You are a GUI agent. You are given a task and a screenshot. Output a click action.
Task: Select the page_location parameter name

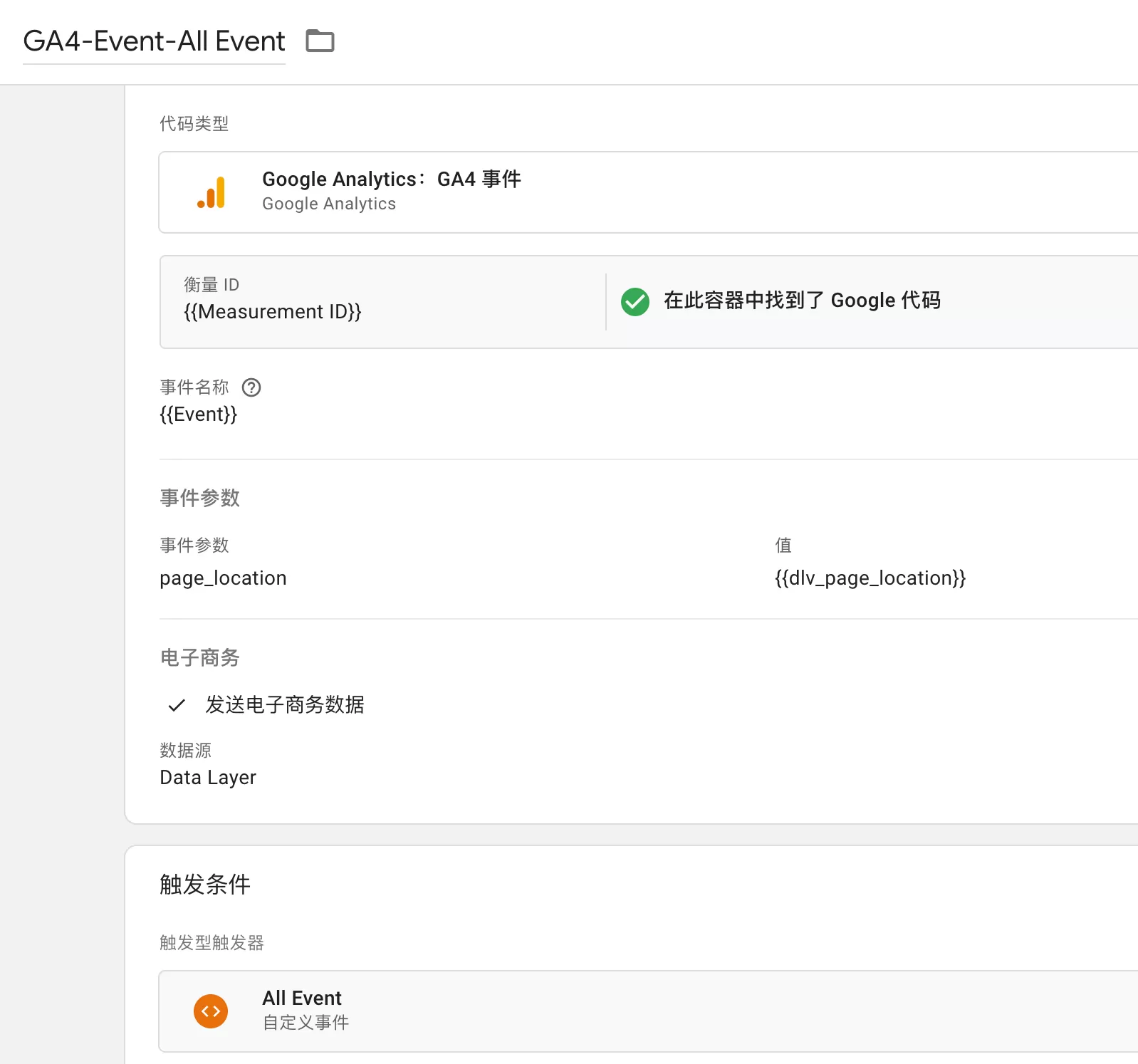pos(223,578)
